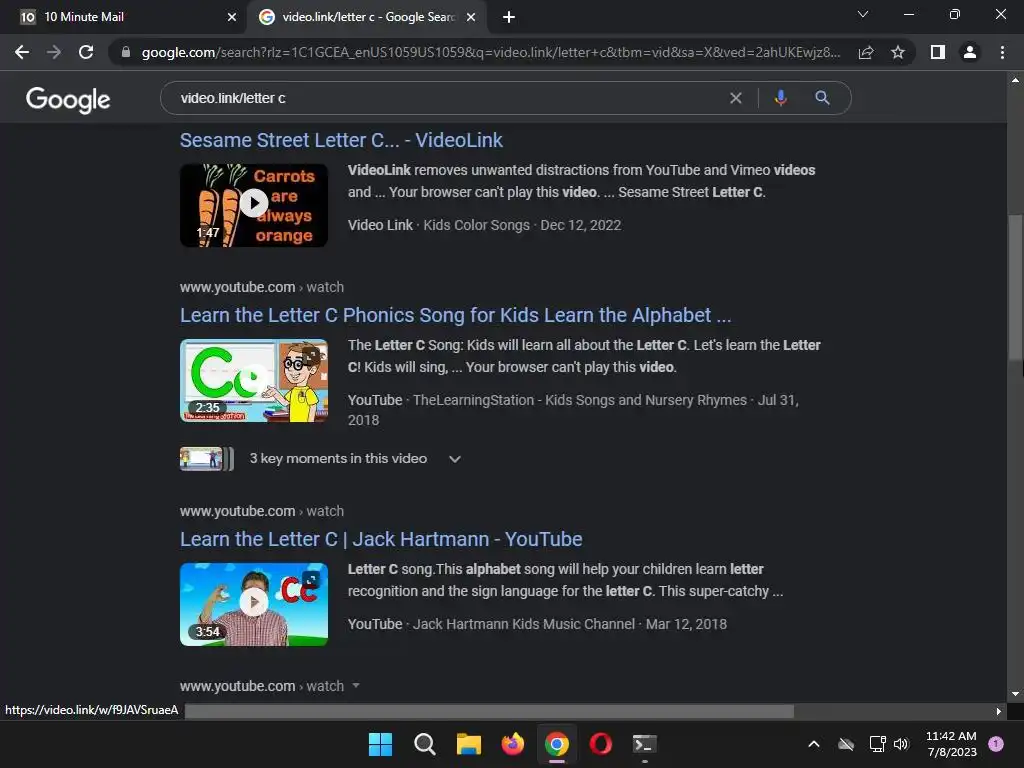Open a new browser tab
The height and width of the screenshot is (768, 1024).
coord(509,17)
